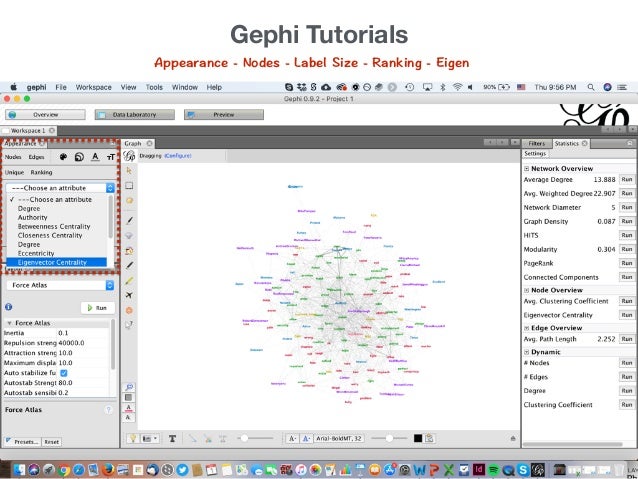Image resolution: width=638 pixels, height=479 pixels.
Task: Select the painter brush tool
Action: pyautogui.click(x=129, y=221)
